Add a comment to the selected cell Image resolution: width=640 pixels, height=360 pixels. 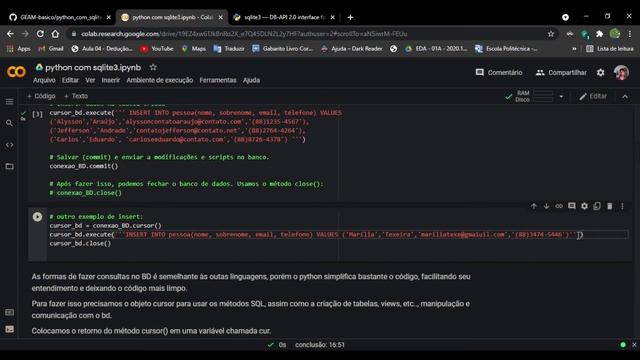pyautogui.click(x=571, y=206)
